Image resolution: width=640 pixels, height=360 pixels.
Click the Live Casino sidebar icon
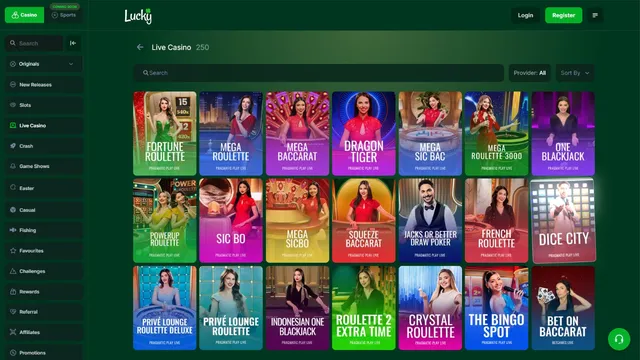13,125
